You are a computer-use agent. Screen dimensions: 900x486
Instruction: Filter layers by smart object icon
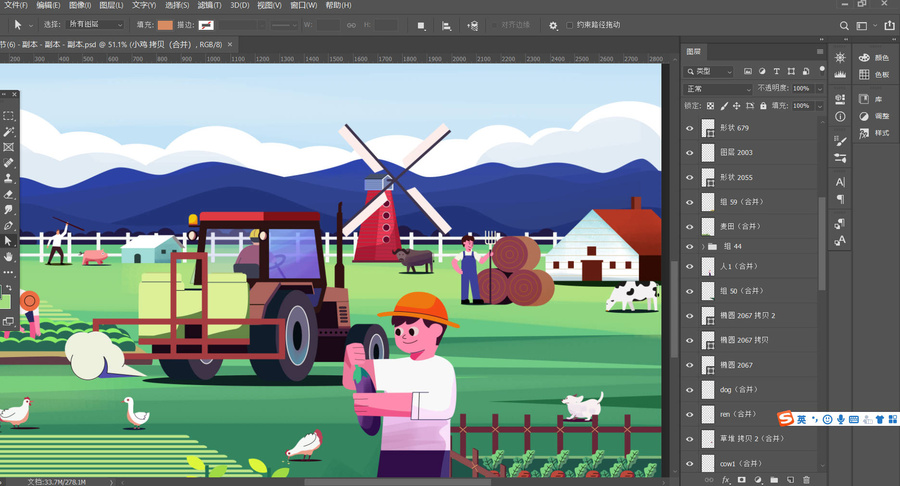806,71
